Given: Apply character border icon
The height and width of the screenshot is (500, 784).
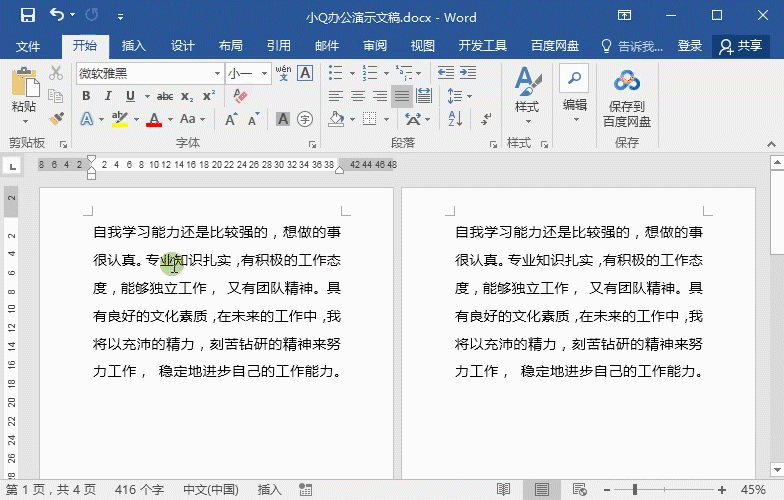Looking at the screenshot, I should (305, 73).
